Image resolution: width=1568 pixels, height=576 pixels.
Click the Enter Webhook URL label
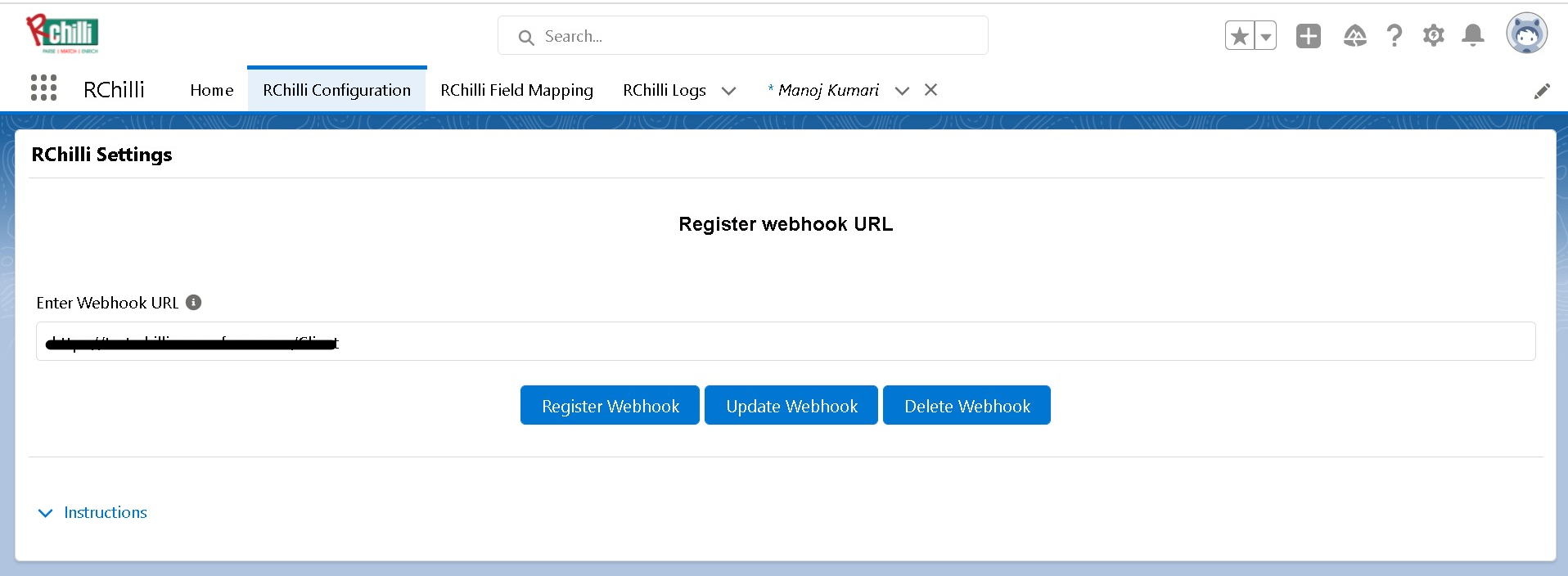(x=107, y=303)
